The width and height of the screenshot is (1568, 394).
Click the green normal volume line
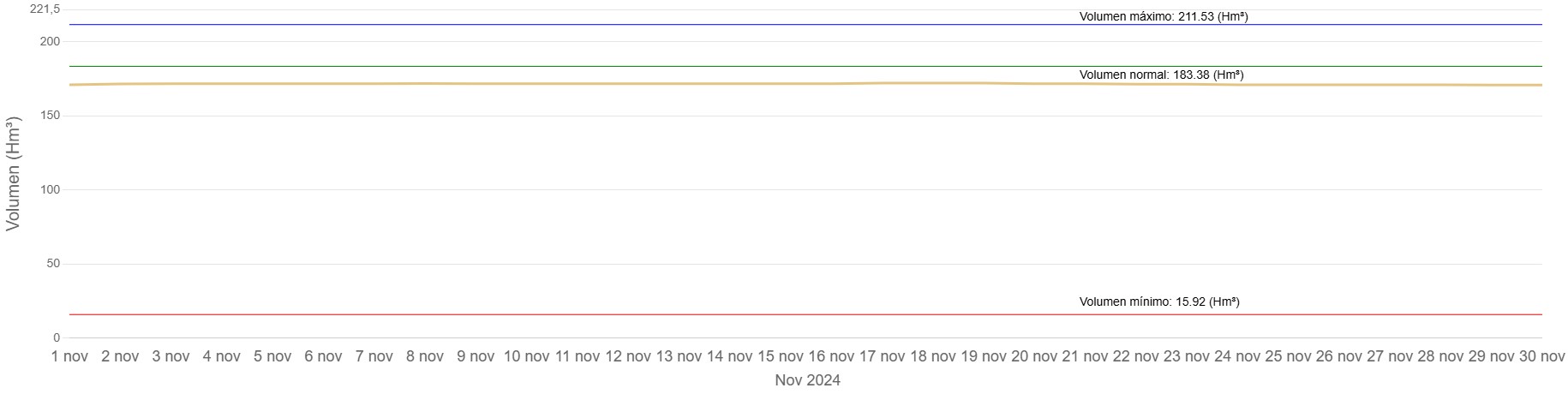coord(600,66)
